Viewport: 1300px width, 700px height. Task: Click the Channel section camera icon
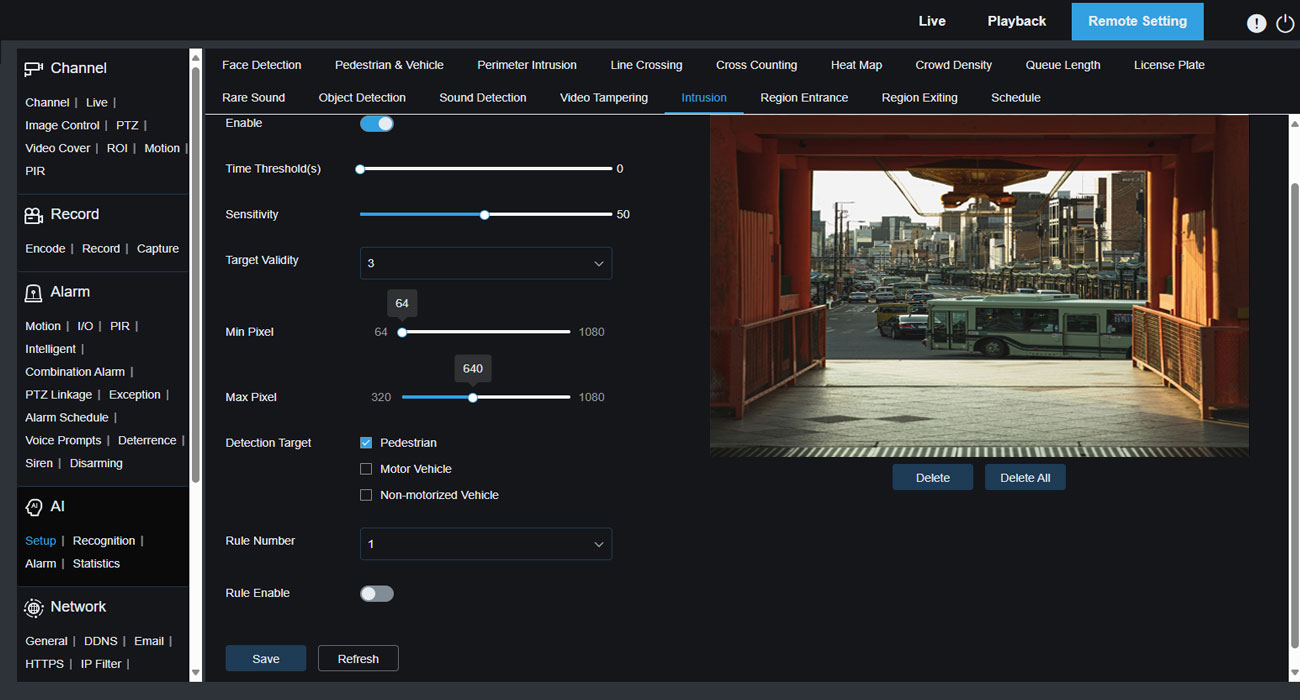[34, 69]
